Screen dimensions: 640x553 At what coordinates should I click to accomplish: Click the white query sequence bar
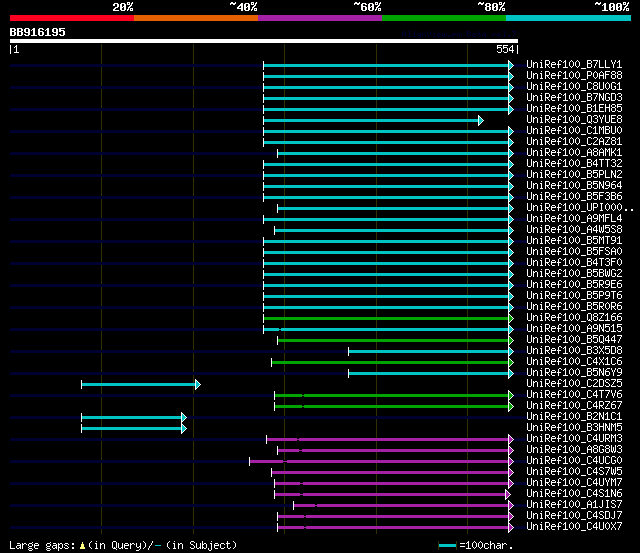point(264,41)
